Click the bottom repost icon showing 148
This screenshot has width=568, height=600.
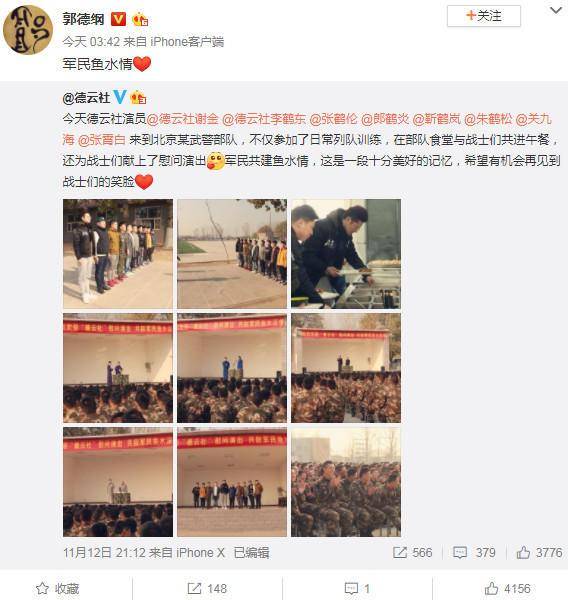click(194, 588)
